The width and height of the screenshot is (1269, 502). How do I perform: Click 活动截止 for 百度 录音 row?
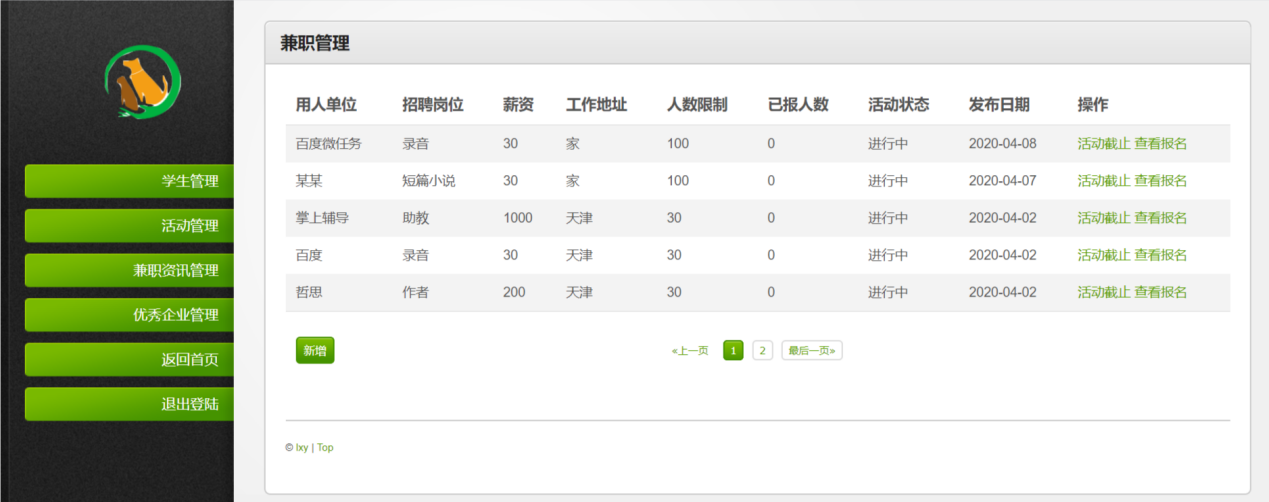click(1103, 255)
